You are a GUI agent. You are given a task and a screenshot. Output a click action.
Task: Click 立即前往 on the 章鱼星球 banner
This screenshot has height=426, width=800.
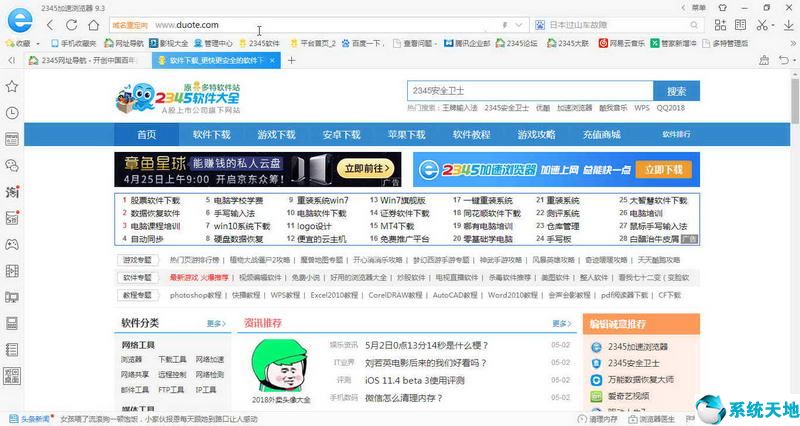tap(367, 168)
